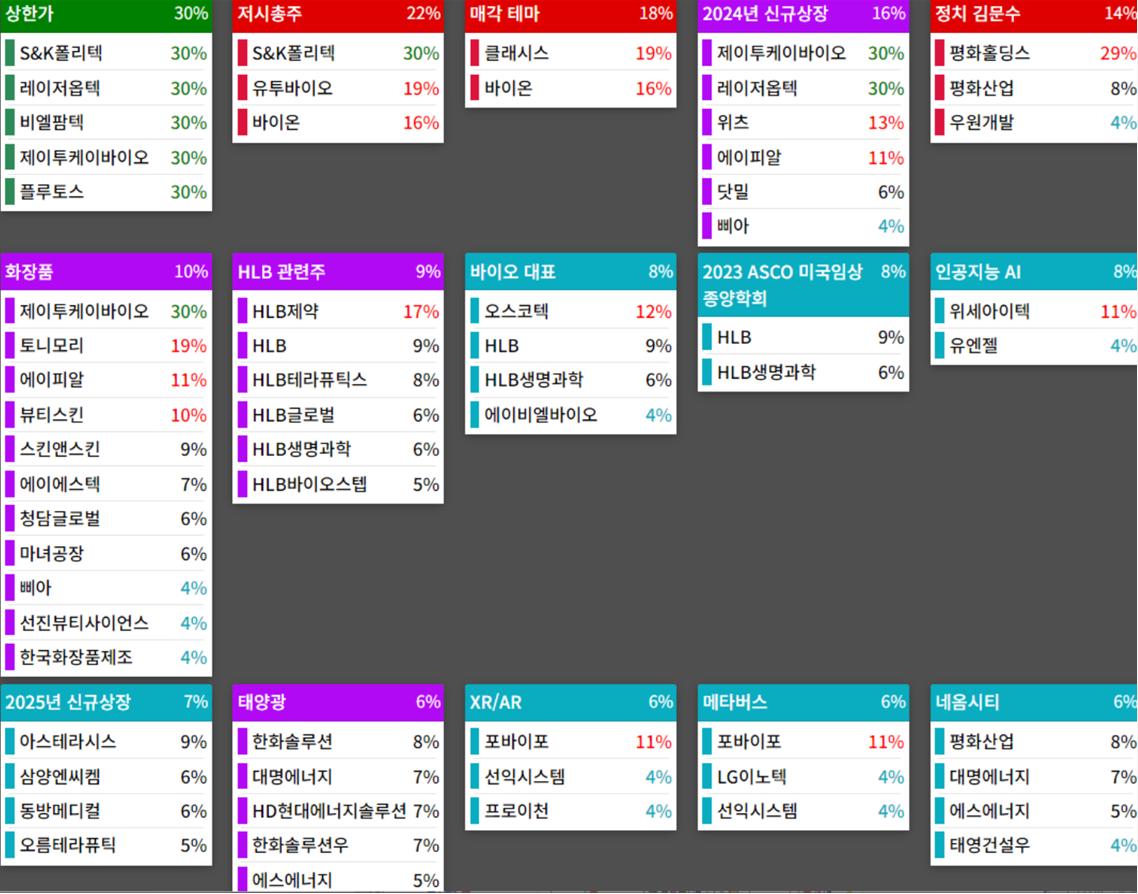The height and width of the screenshot is (894, 1138).
Task: Open the 화장품 theme header
Action: (x=106, y=271)
